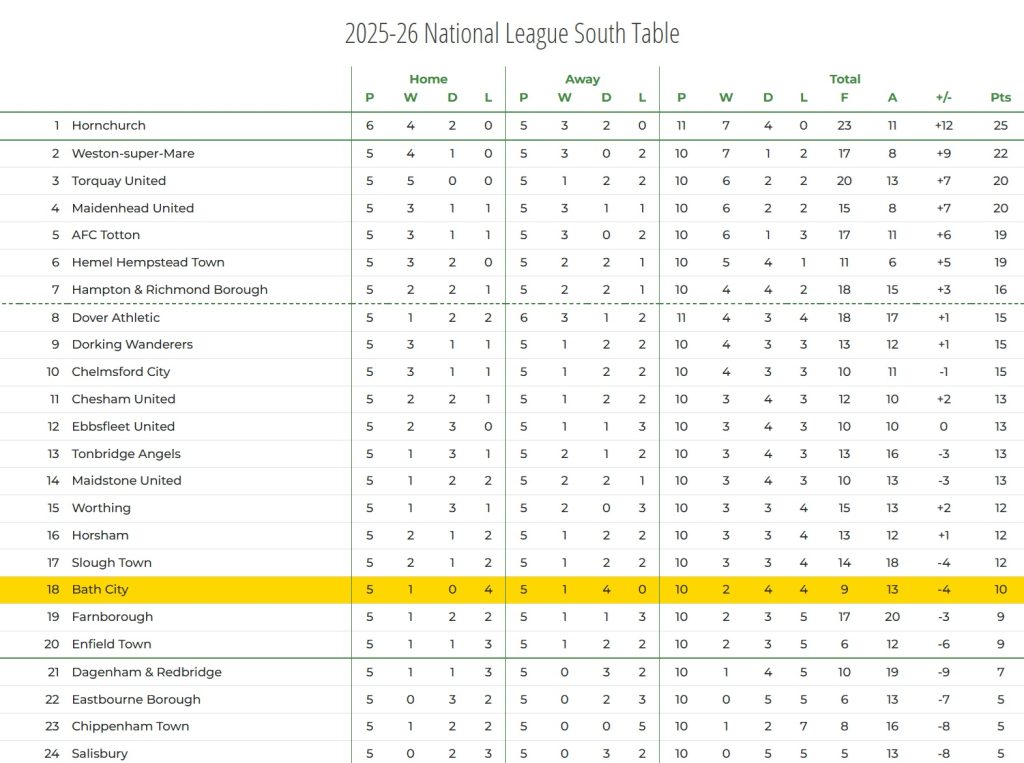
Task: Select Hampton & Richmond Borough team name
Action: coord(169,290)
